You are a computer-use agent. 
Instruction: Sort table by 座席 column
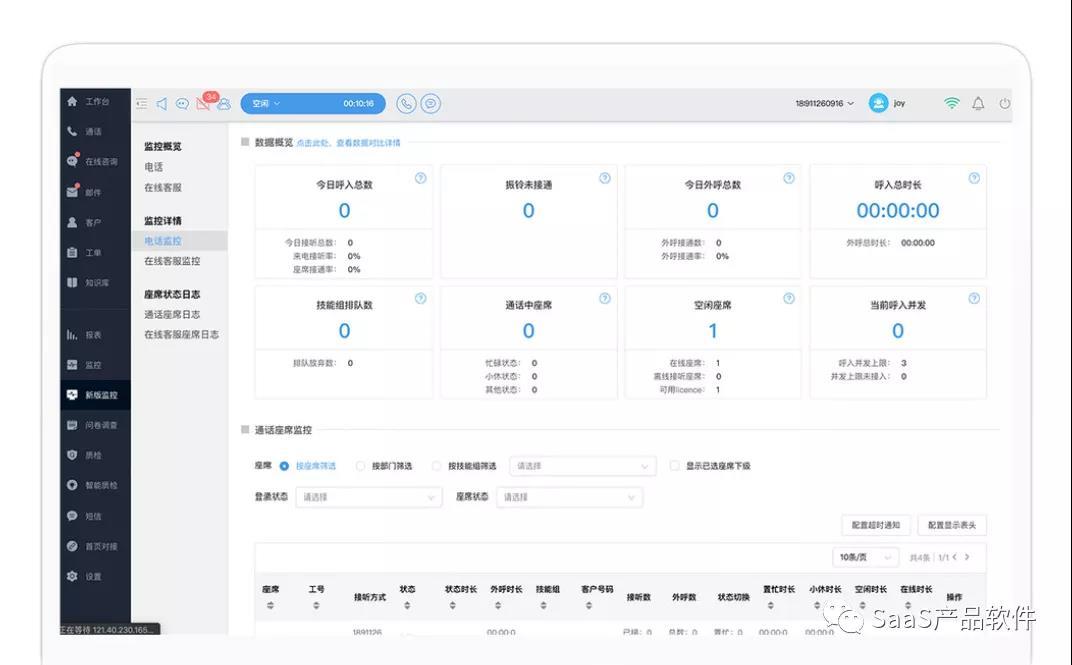(x=270, y=606)
